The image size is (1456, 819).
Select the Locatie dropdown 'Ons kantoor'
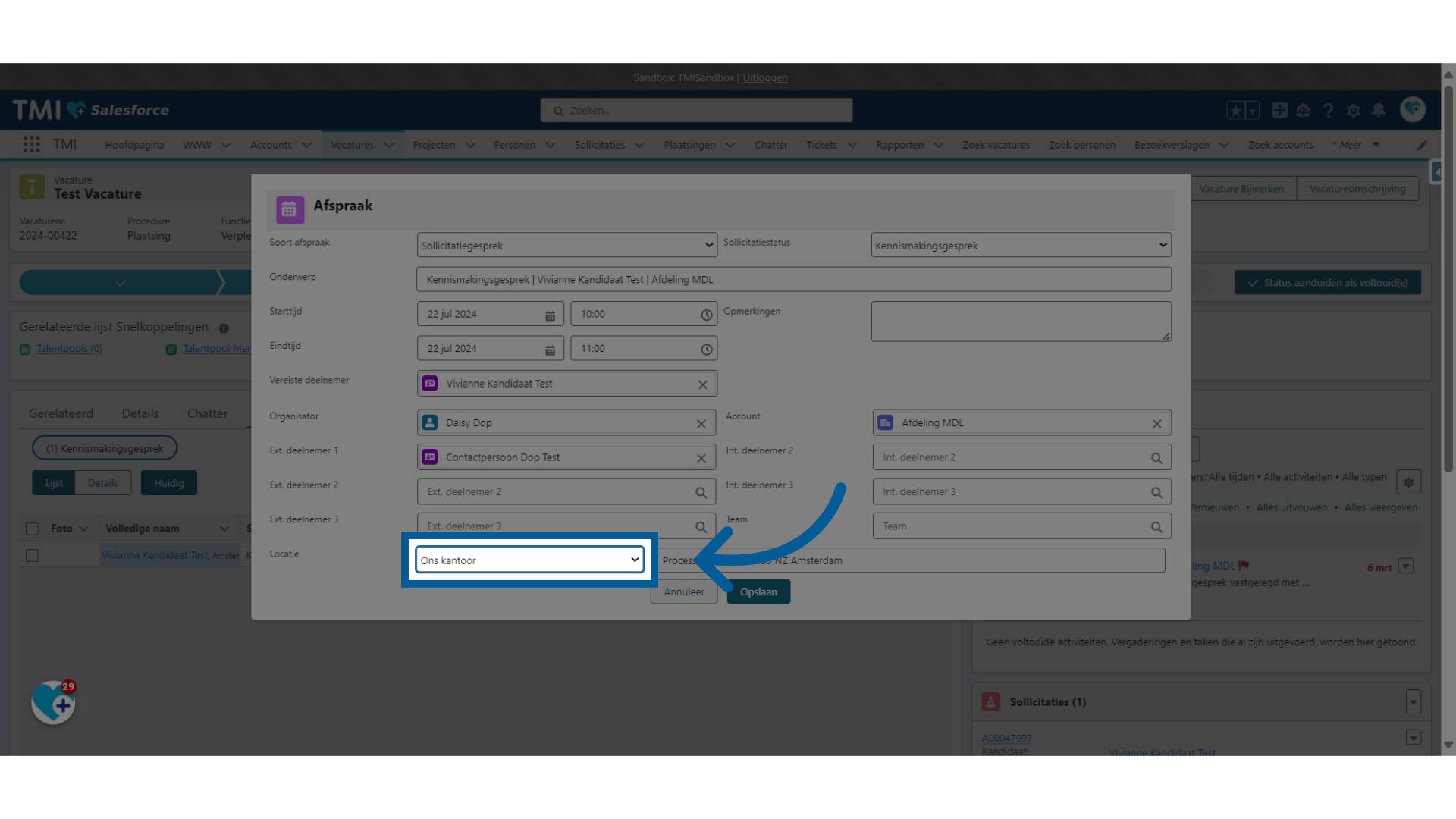point(528,560)
